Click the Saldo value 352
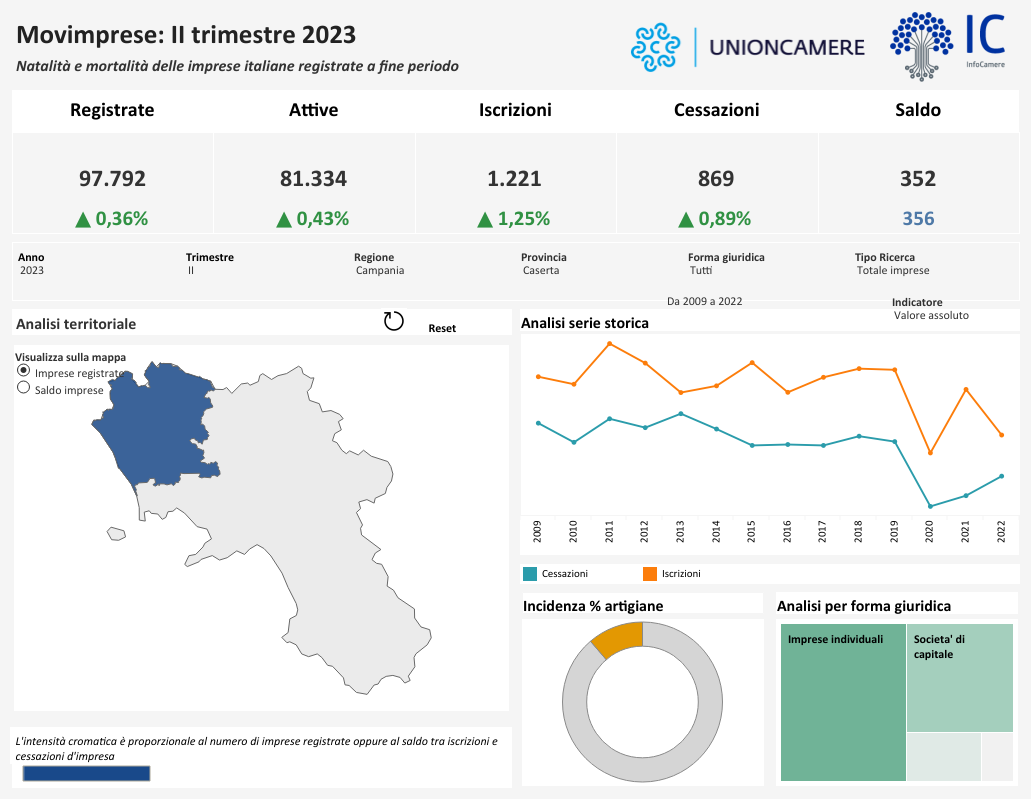This screenshot has height=799, width=1031. (918, 179)
